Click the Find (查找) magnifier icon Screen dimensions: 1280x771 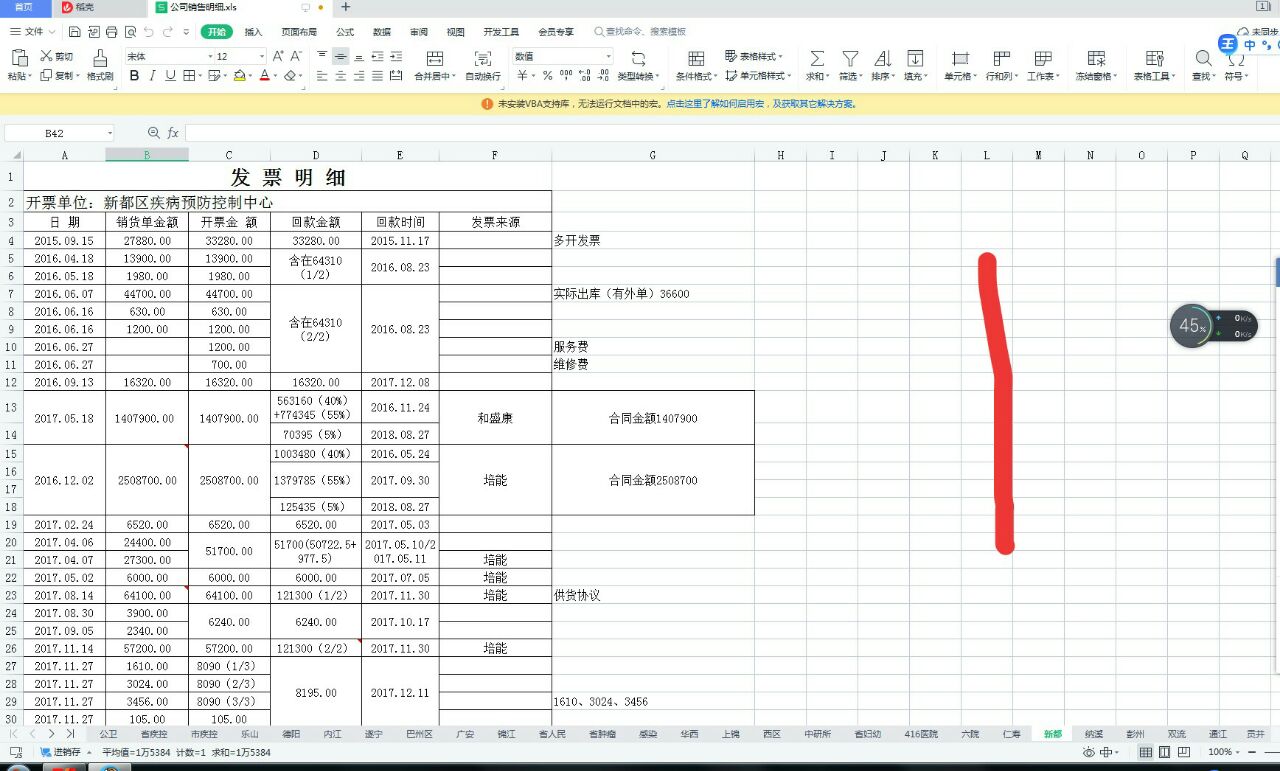tap(1203, 59)
